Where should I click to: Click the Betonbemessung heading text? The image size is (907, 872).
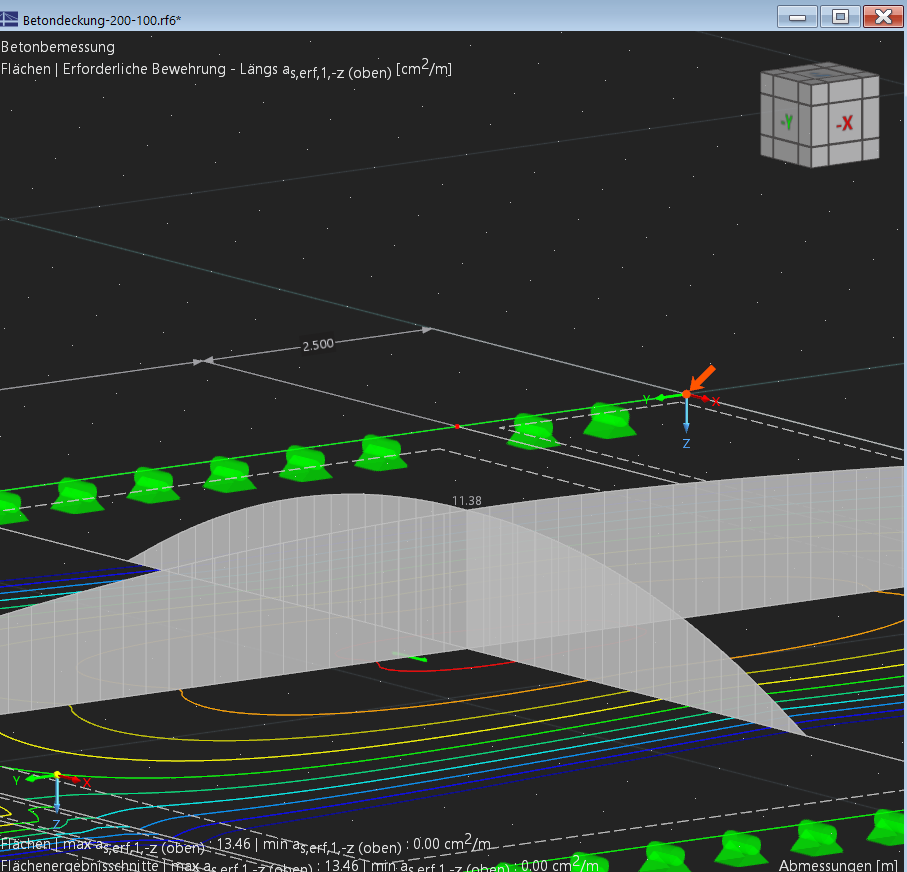(58, 47)
